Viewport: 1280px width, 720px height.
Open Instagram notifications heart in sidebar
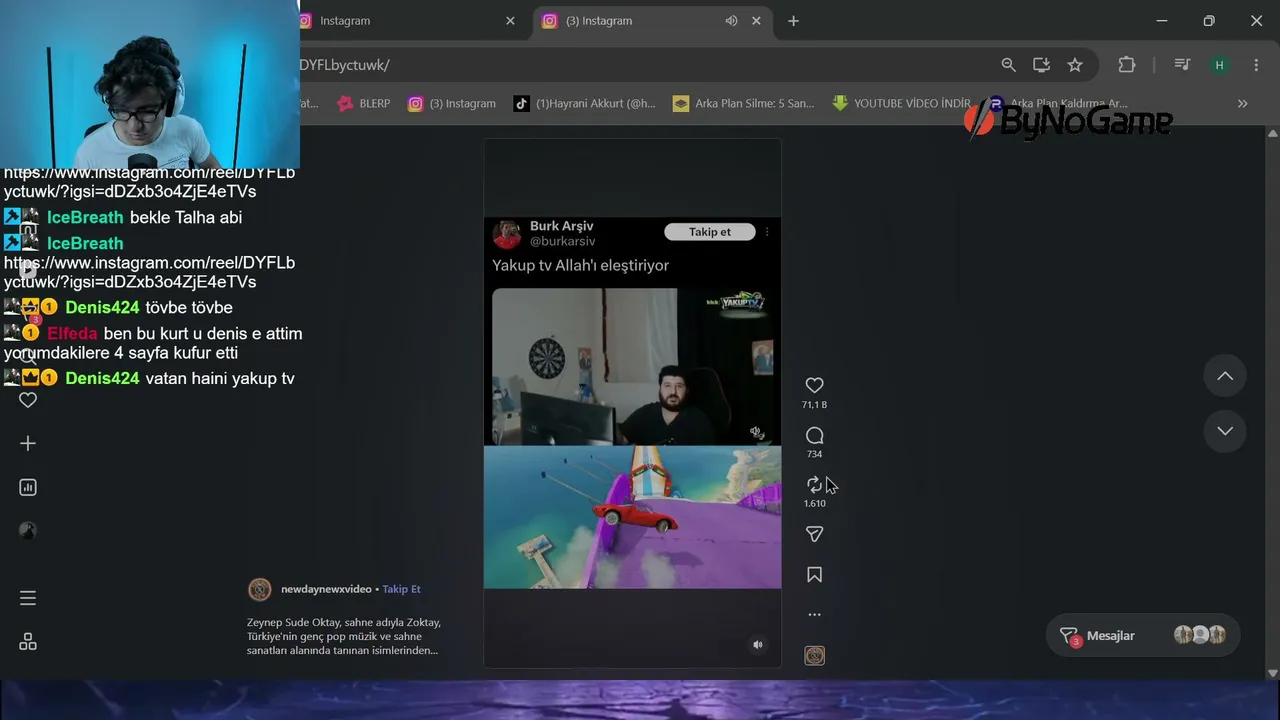click(28, 400)
